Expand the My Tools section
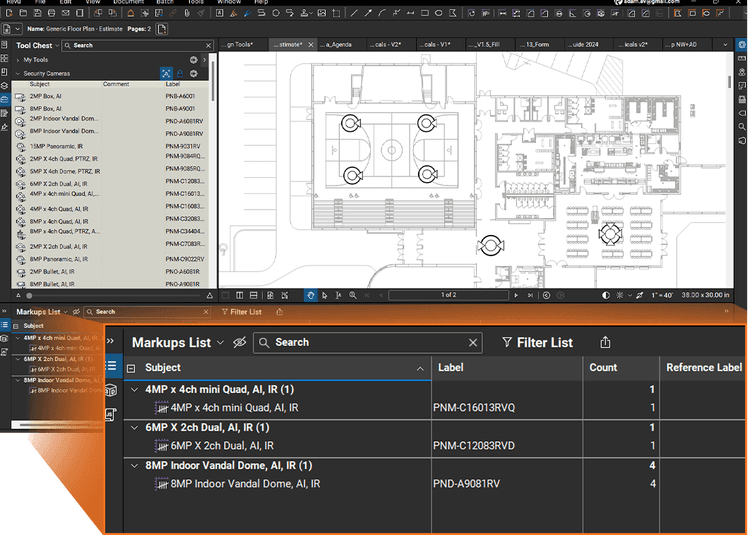The image size is (750, 535). (18, 60)
